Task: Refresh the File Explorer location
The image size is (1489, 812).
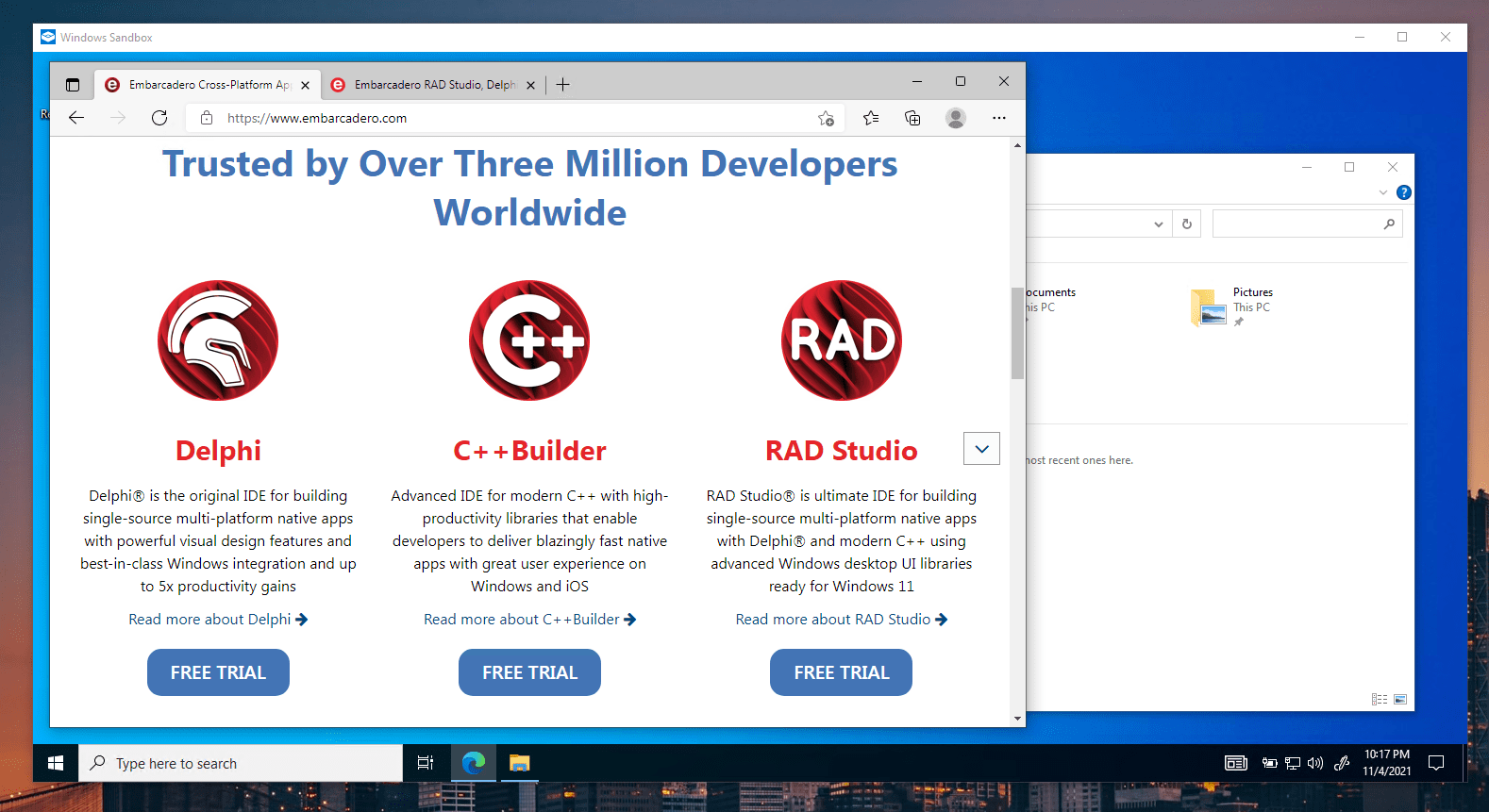Action: coord(1187,224)
